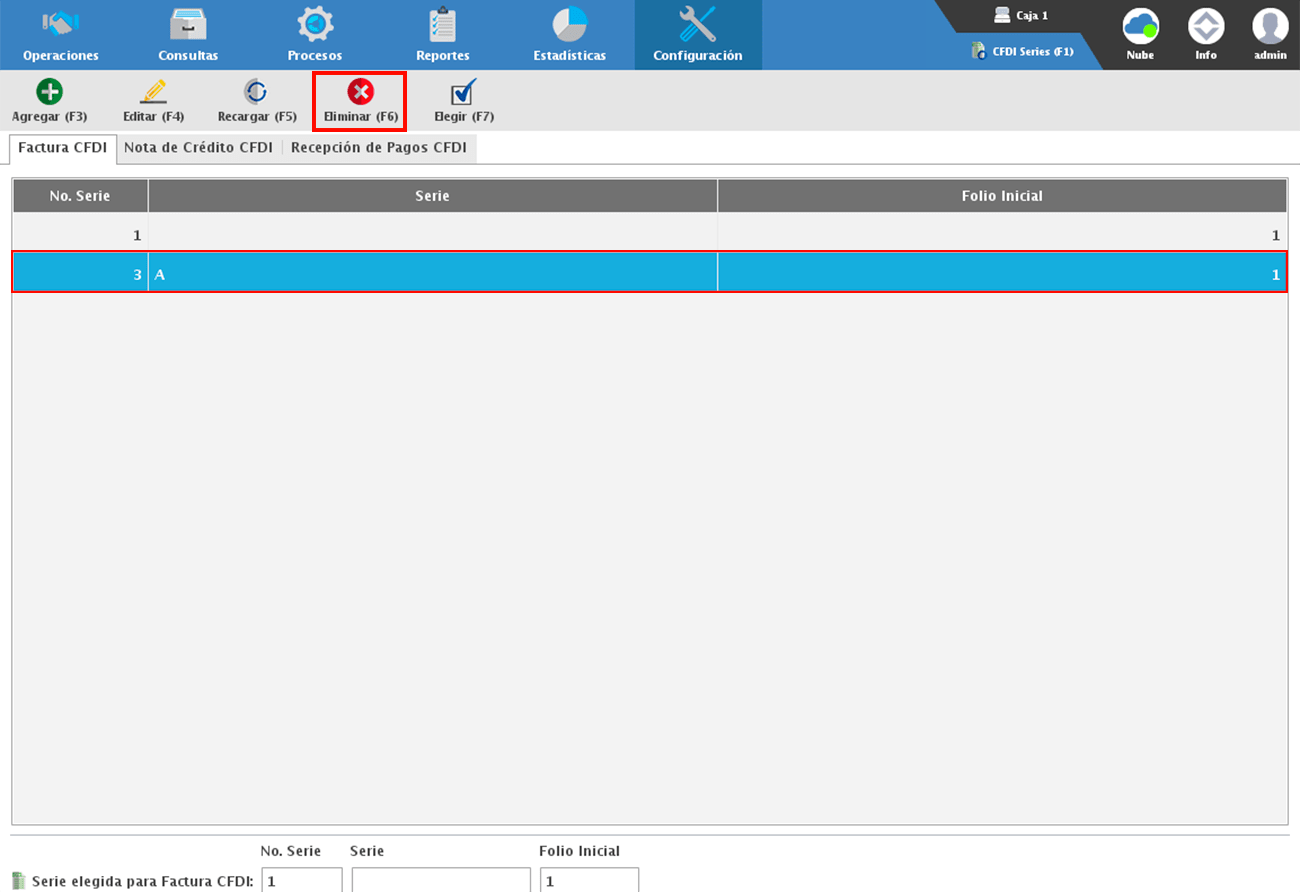Click the bottom Serie input field
Viewport: 1300px width, 893px height.
click(x=441, y=881)
